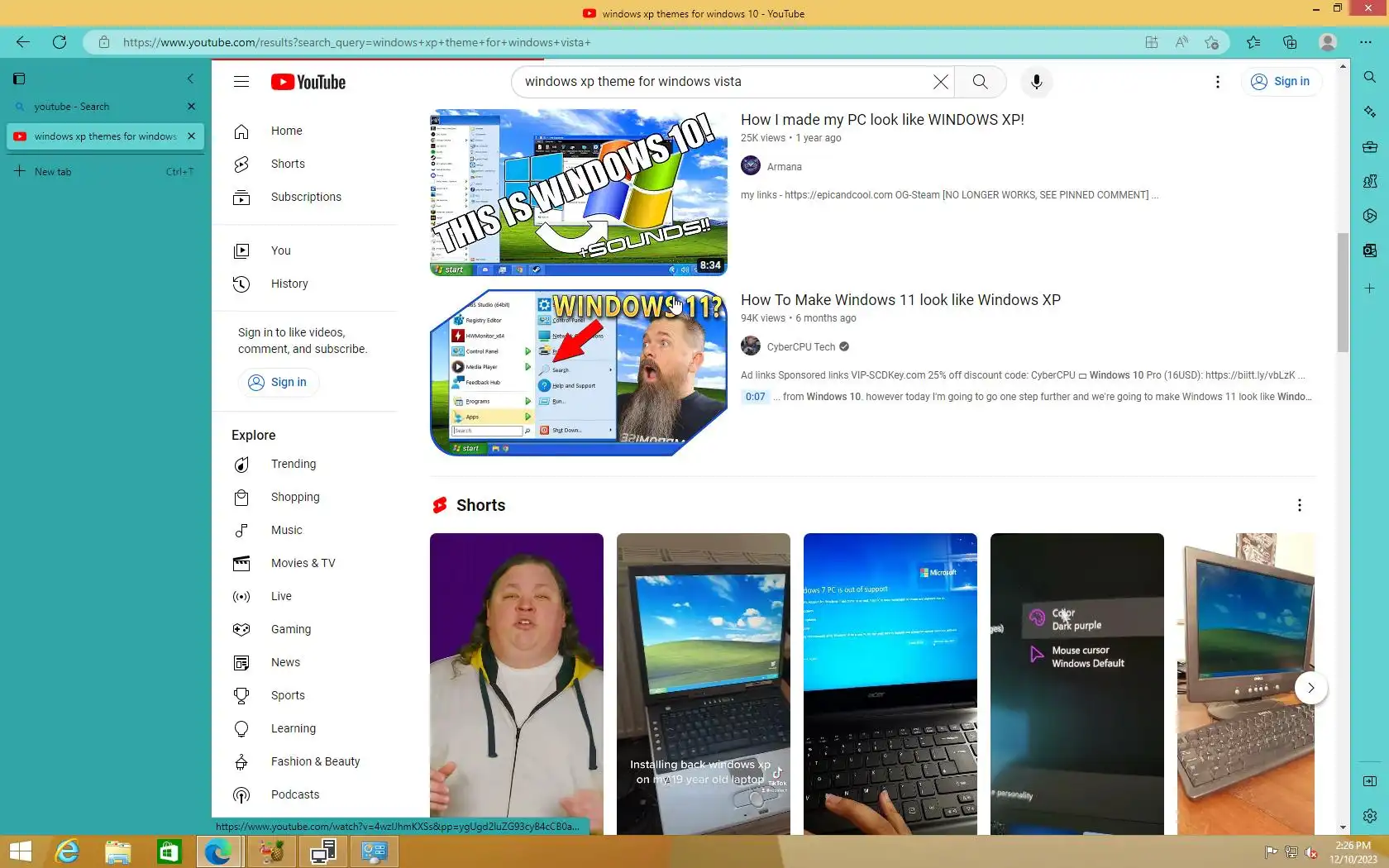Viewport: 1389px width, 868px height.
Task: Click the page vertical scrollbar
Action: pyautogui.click(x=1343, y=293)
